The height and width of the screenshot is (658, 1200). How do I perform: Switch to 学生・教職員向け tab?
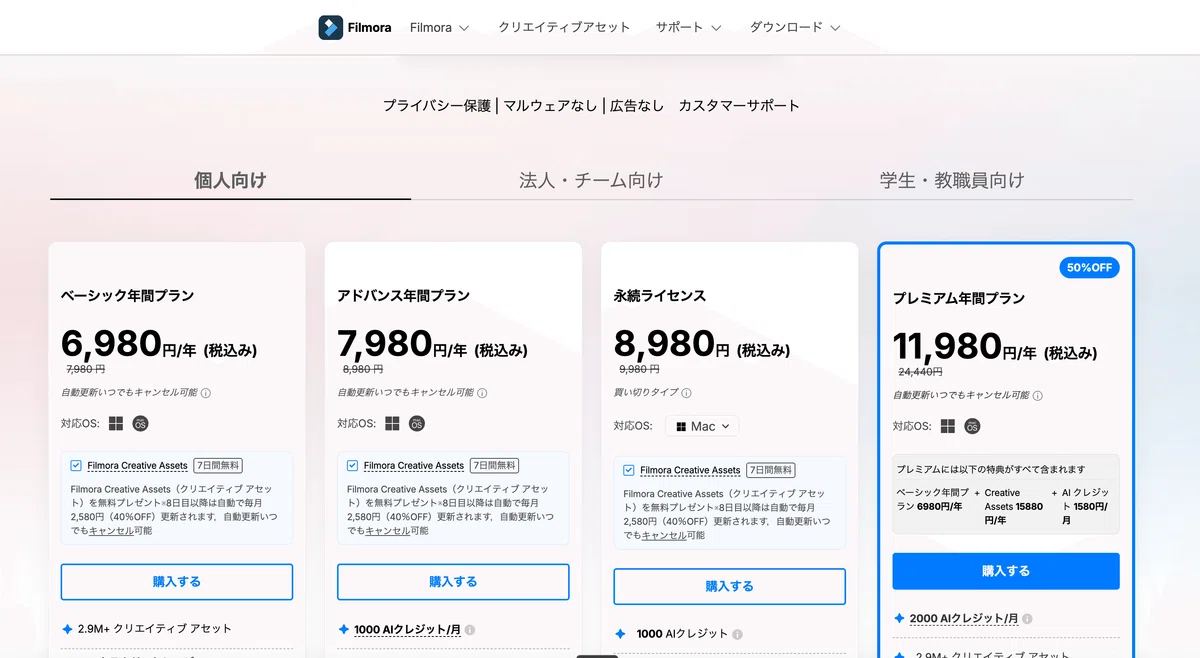pyautogui.click(x=952, y=180)
